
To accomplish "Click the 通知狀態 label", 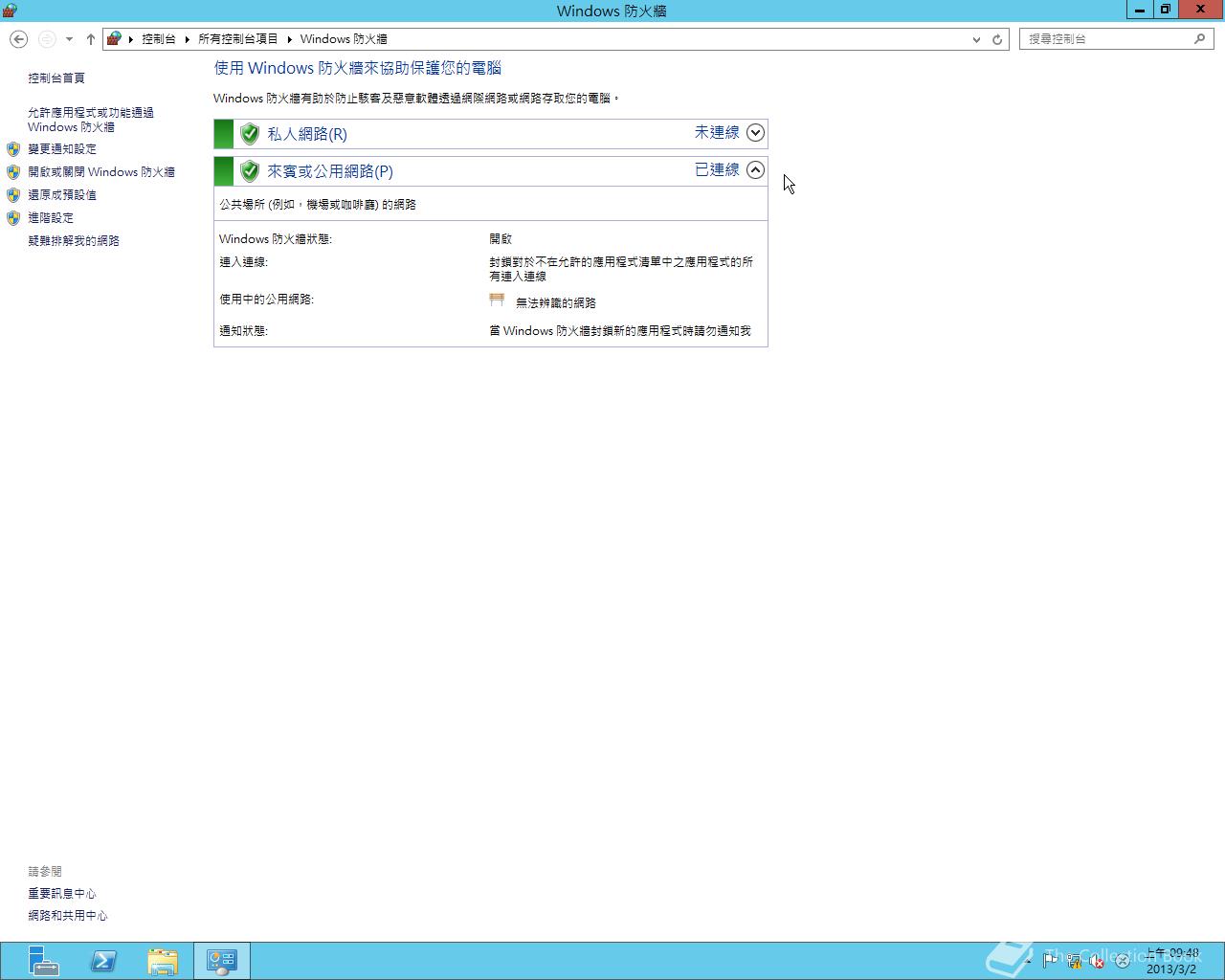I will click(x=243, y=331).
